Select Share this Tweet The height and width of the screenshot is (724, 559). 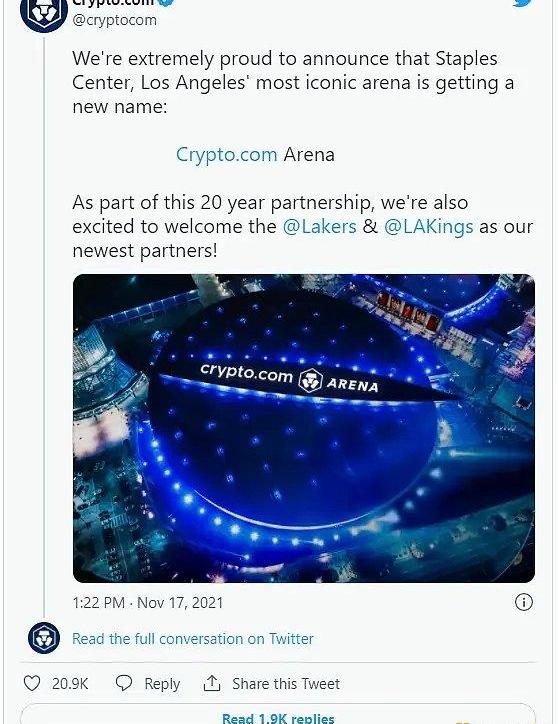click(286, 684)
